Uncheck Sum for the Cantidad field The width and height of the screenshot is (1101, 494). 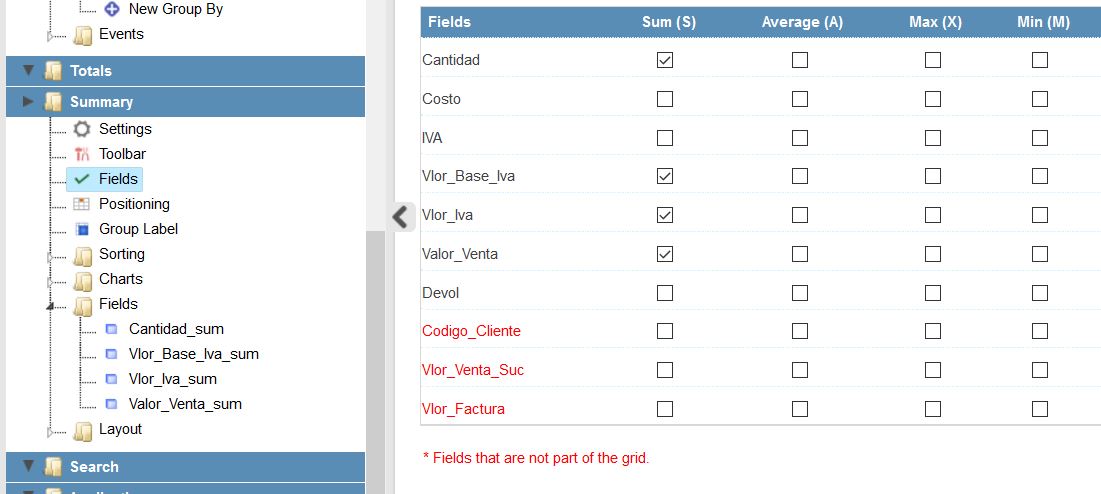click(x=665, y=60)
